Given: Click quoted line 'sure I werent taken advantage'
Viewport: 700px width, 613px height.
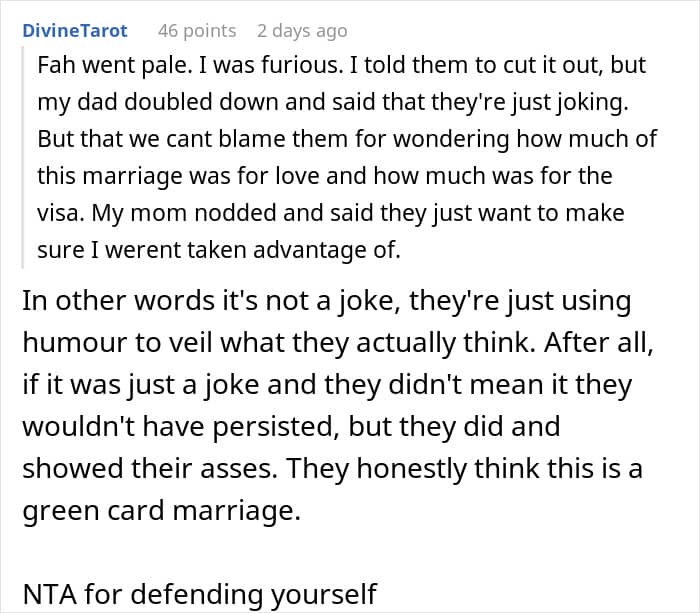Looking at the screenshot, I should pos(219,250).
